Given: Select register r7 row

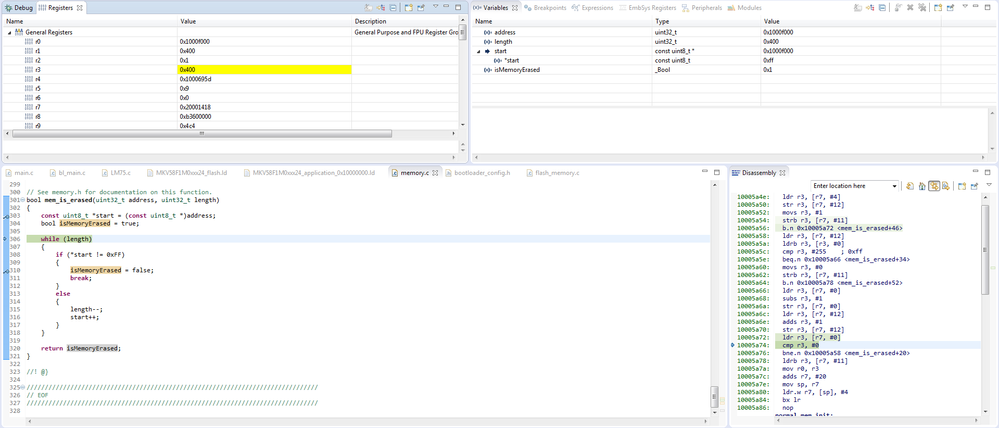Looking at the screenshot, I should coord(229,108).
